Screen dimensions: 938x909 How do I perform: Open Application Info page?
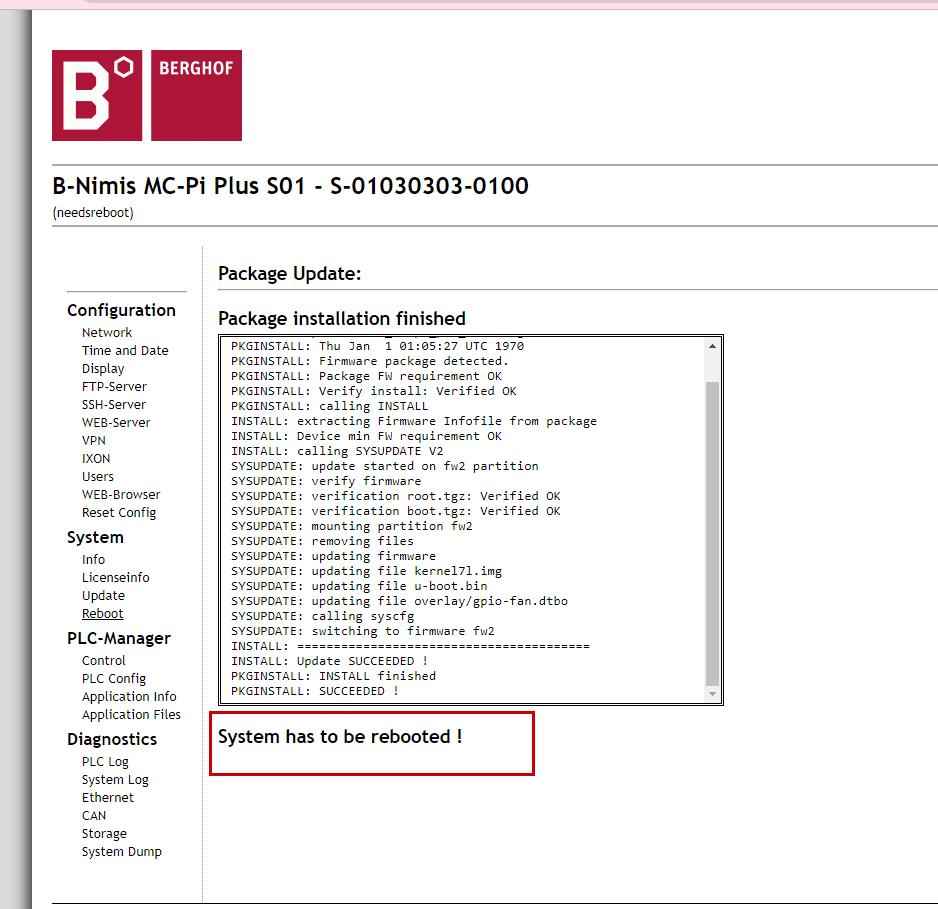129,697
